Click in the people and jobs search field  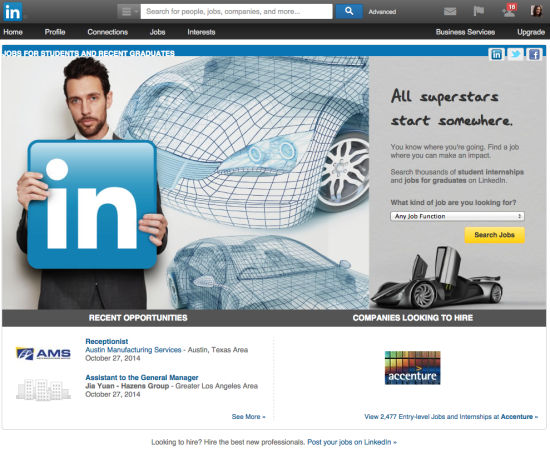236,12
